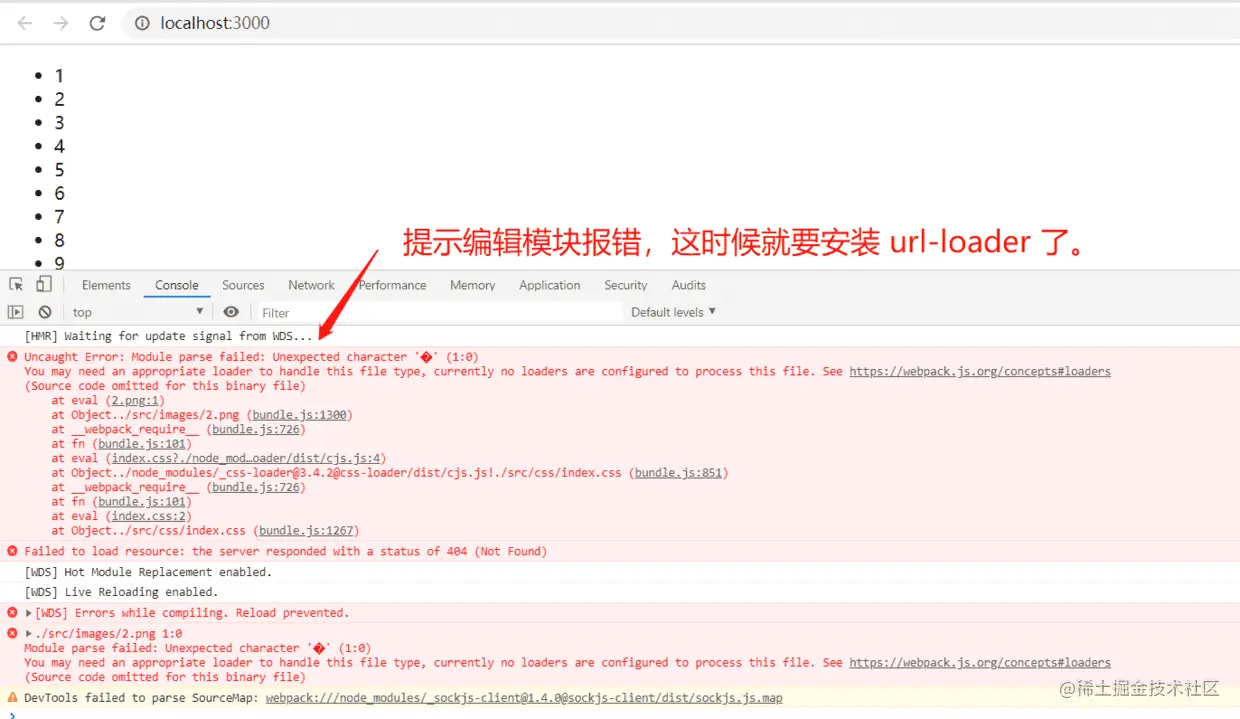Image resolution: width=1240 pixels, height=719 pixels.
Task: Open the Network tab
Action: pos(311,285)
